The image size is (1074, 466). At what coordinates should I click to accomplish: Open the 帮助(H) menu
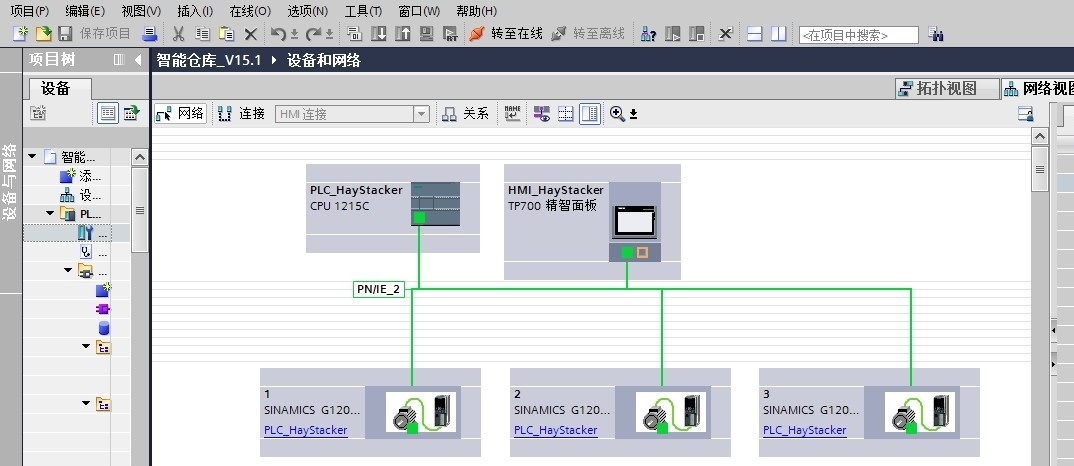[x=476, y=12]
